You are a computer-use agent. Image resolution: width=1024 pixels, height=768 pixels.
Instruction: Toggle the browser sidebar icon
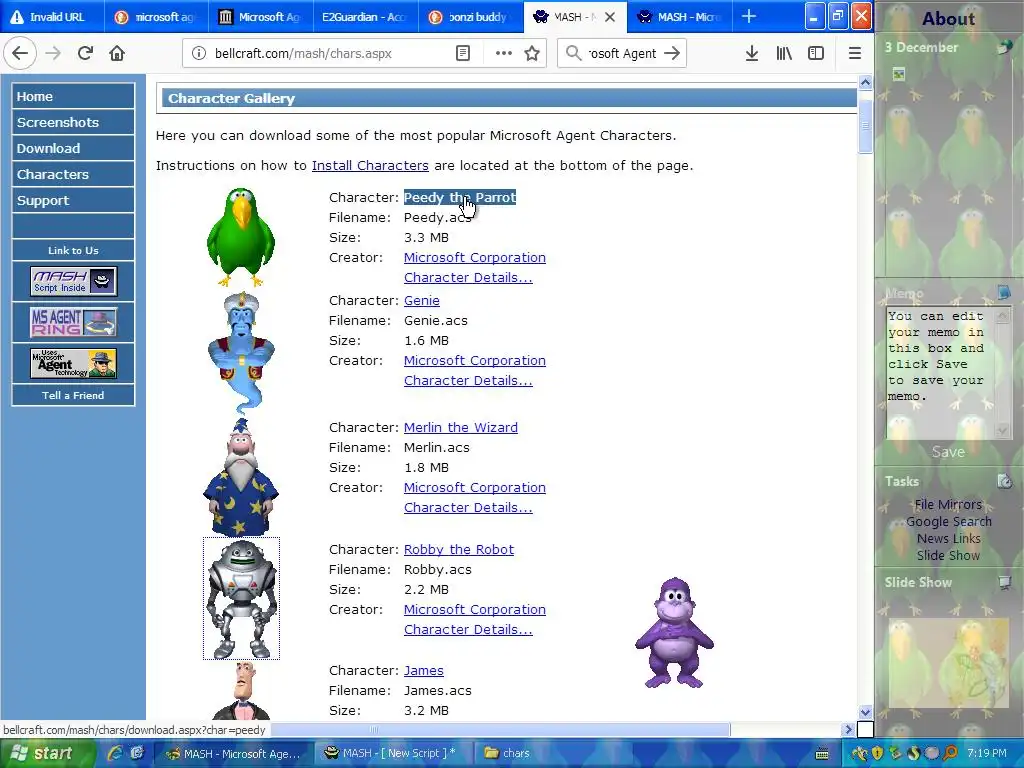pyautogui.click(x=816, y=53)
